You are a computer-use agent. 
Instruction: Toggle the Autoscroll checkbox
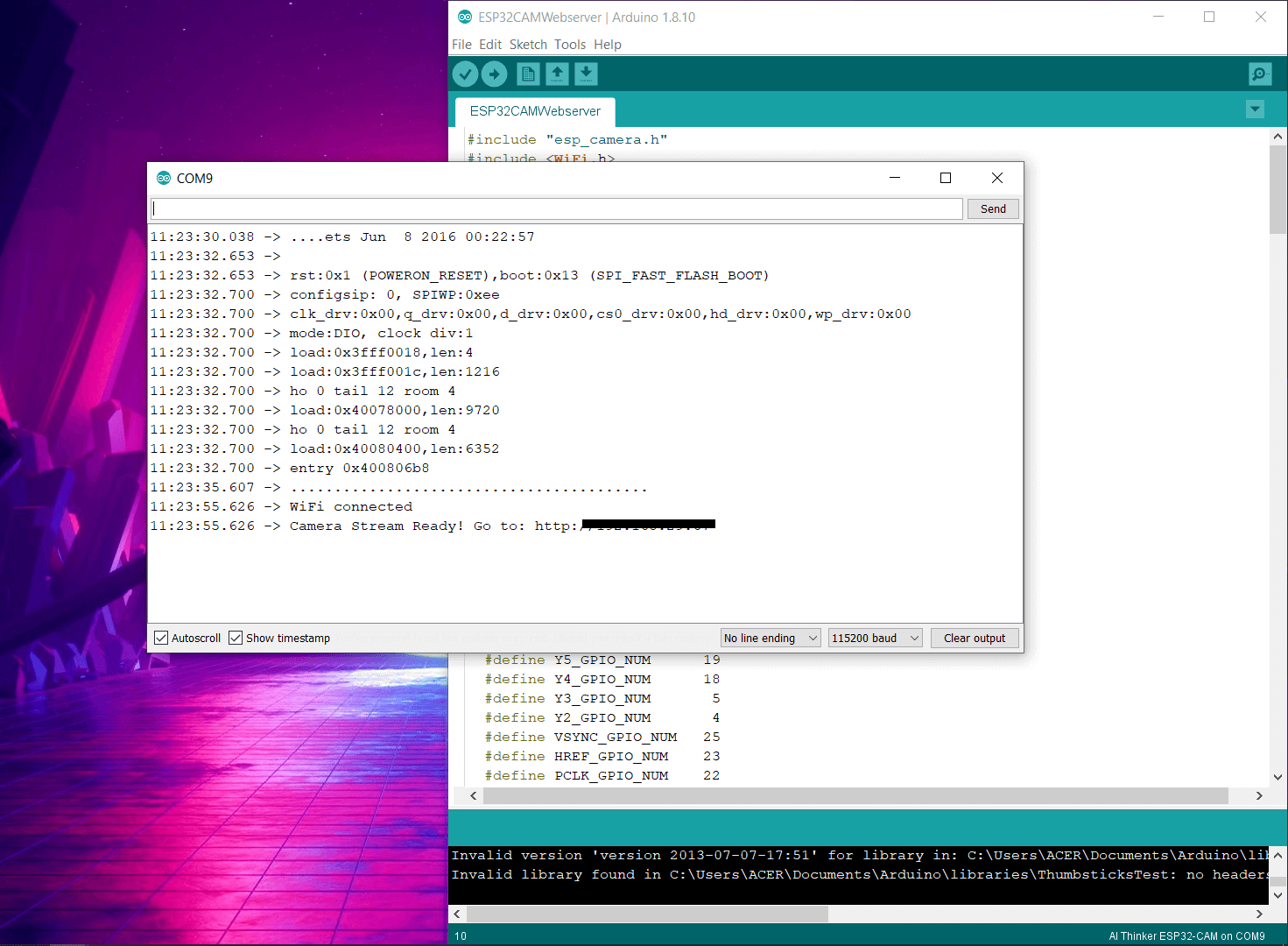(161, 638)
